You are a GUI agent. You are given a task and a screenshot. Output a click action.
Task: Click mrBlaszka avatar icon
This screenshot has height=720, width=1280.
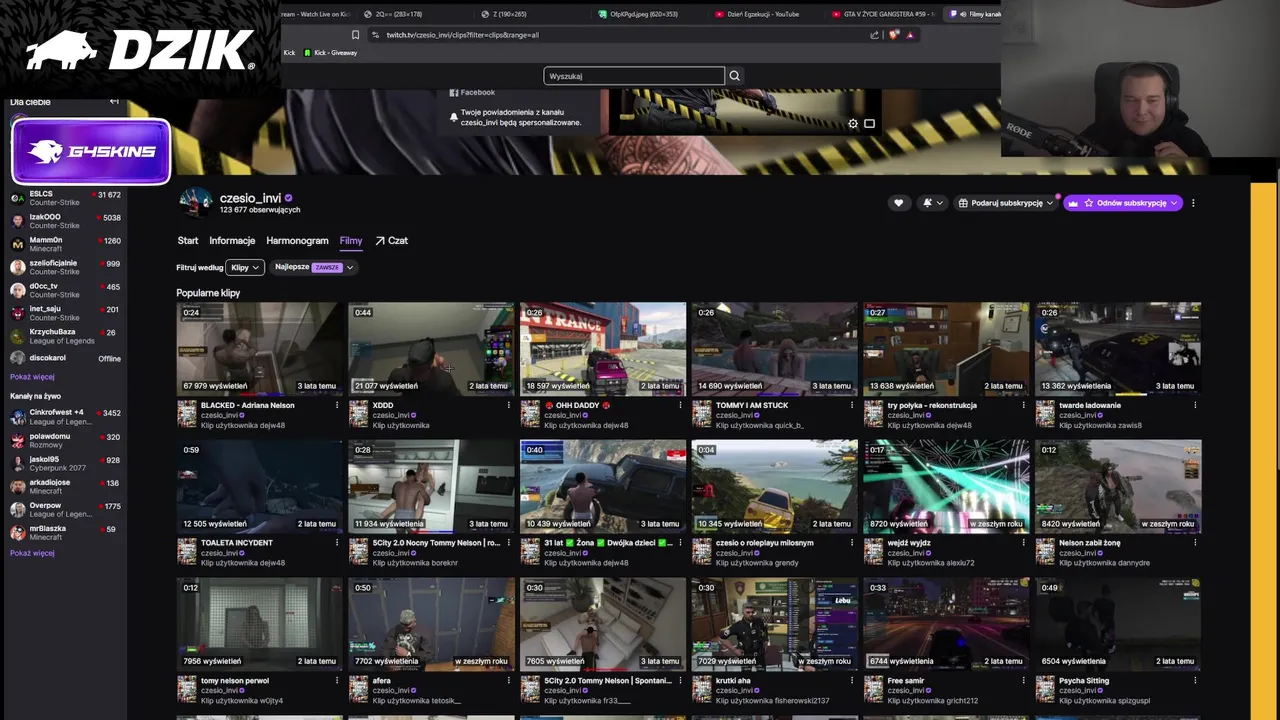tap(17, 532)
